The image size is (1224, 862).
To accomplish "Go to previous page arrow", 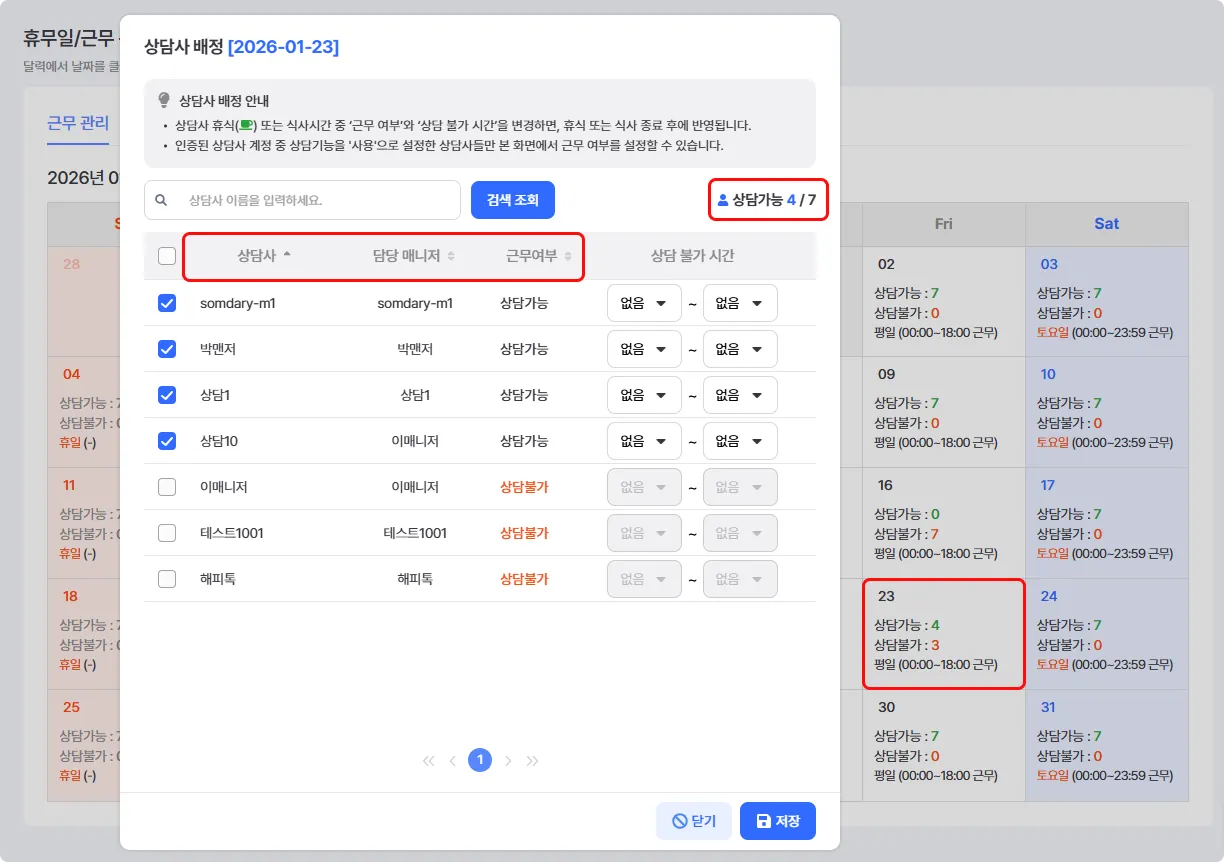I will click(x=452, y=761).
